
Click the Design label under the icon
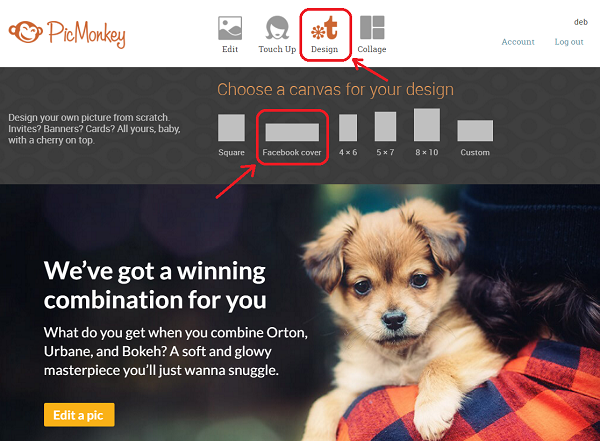(x=324, y=49)
